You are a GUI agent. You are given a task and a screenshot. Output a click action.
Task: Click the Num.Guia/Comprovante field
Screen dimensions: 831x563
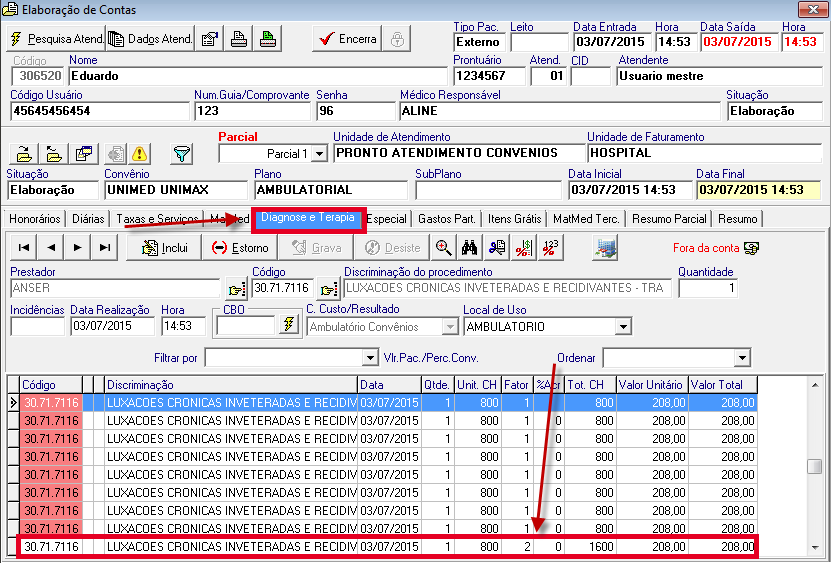point(252,111)
